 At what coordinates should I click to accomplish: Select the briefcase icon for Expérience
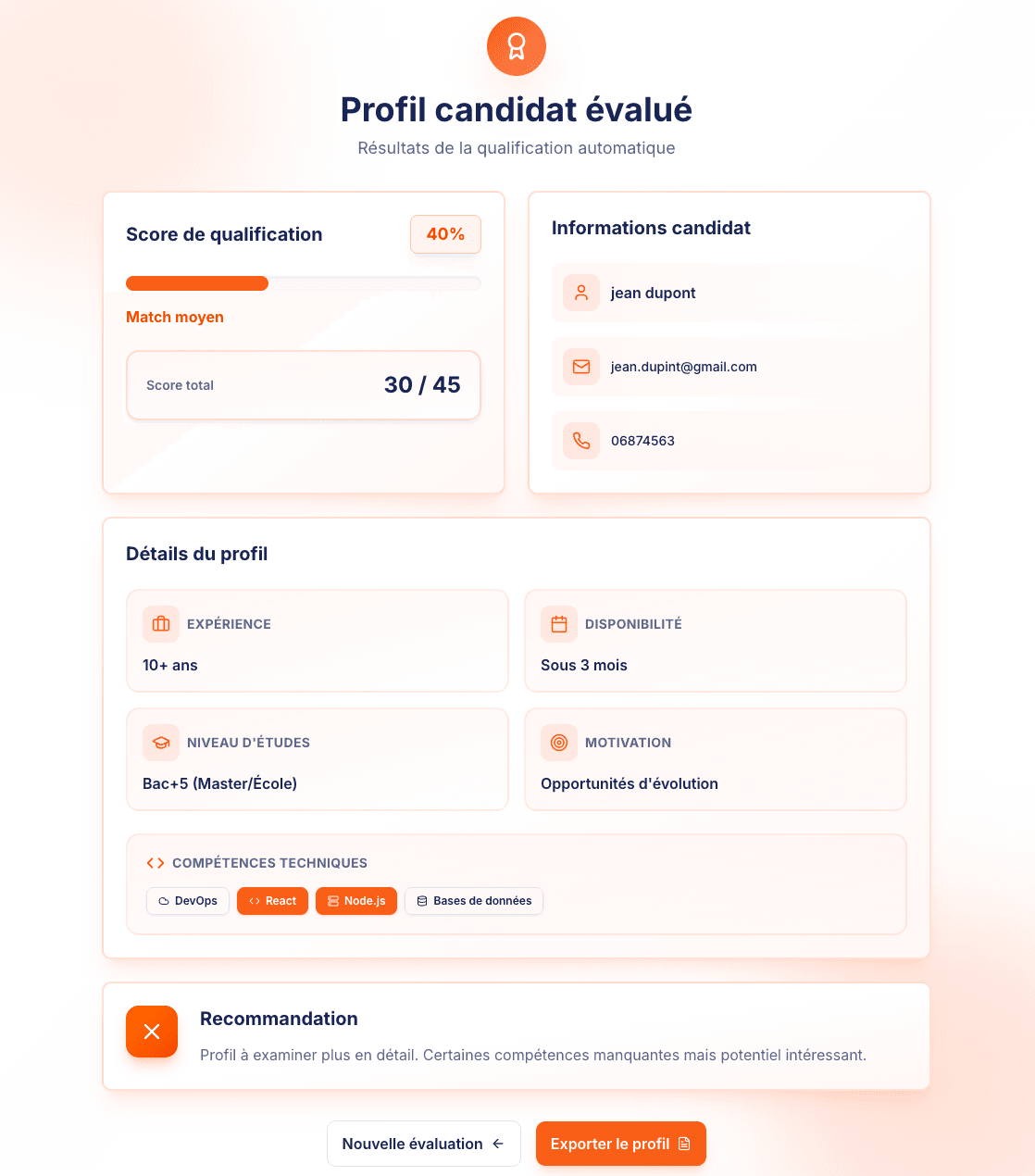160,623
